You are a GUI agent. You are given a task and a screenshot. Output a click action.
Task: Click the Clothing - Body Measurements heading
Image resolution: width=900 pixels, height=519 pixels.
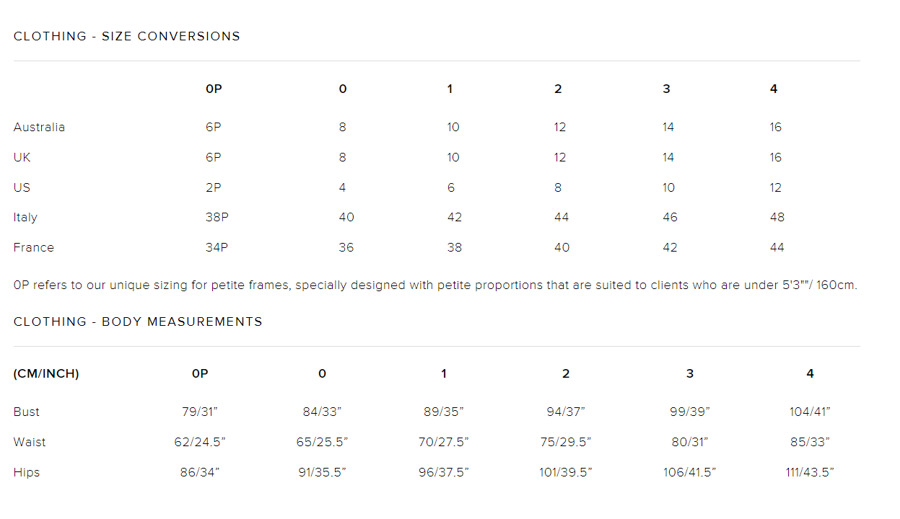pos(137,322)
